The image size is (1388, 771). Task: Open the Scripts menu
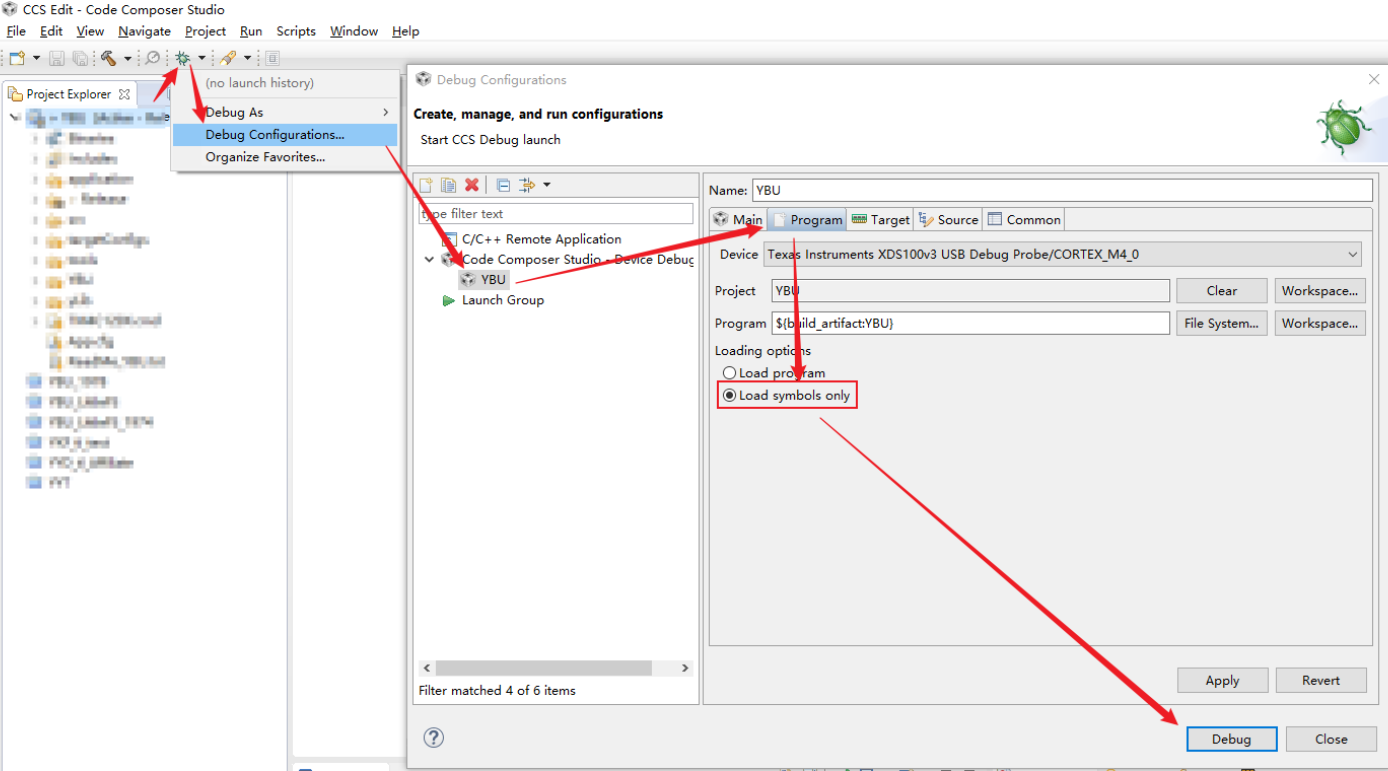[x=296, y=31]
